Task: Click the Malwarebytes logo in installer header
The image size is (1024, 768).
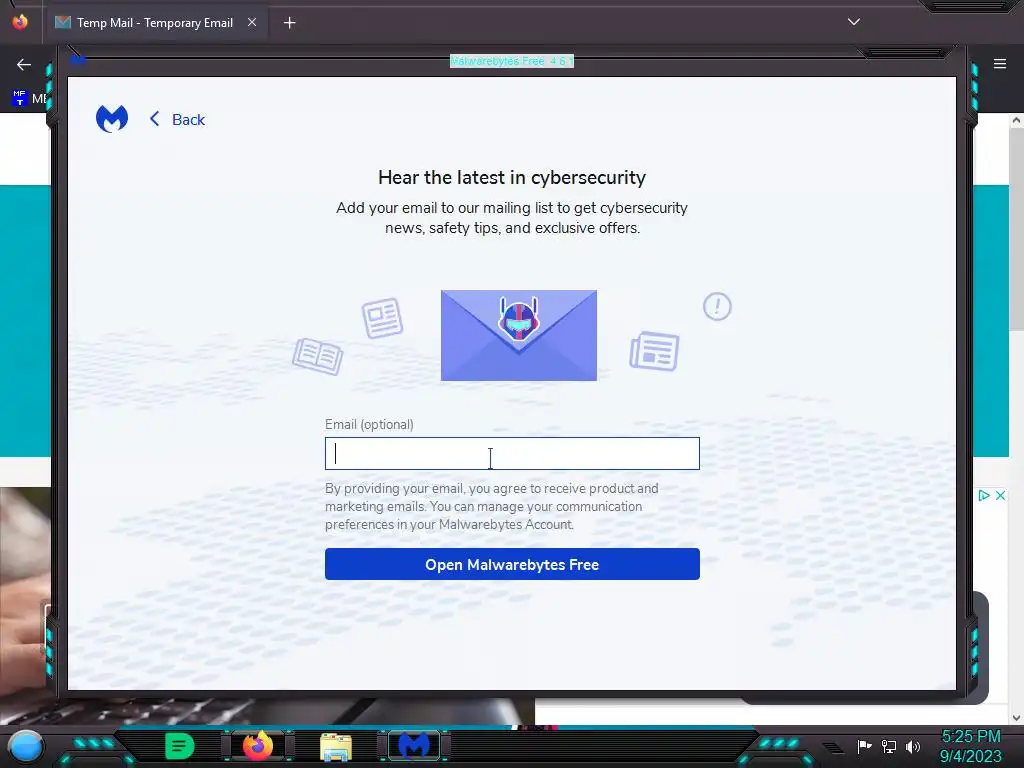Action: click(x=112, y=119)
